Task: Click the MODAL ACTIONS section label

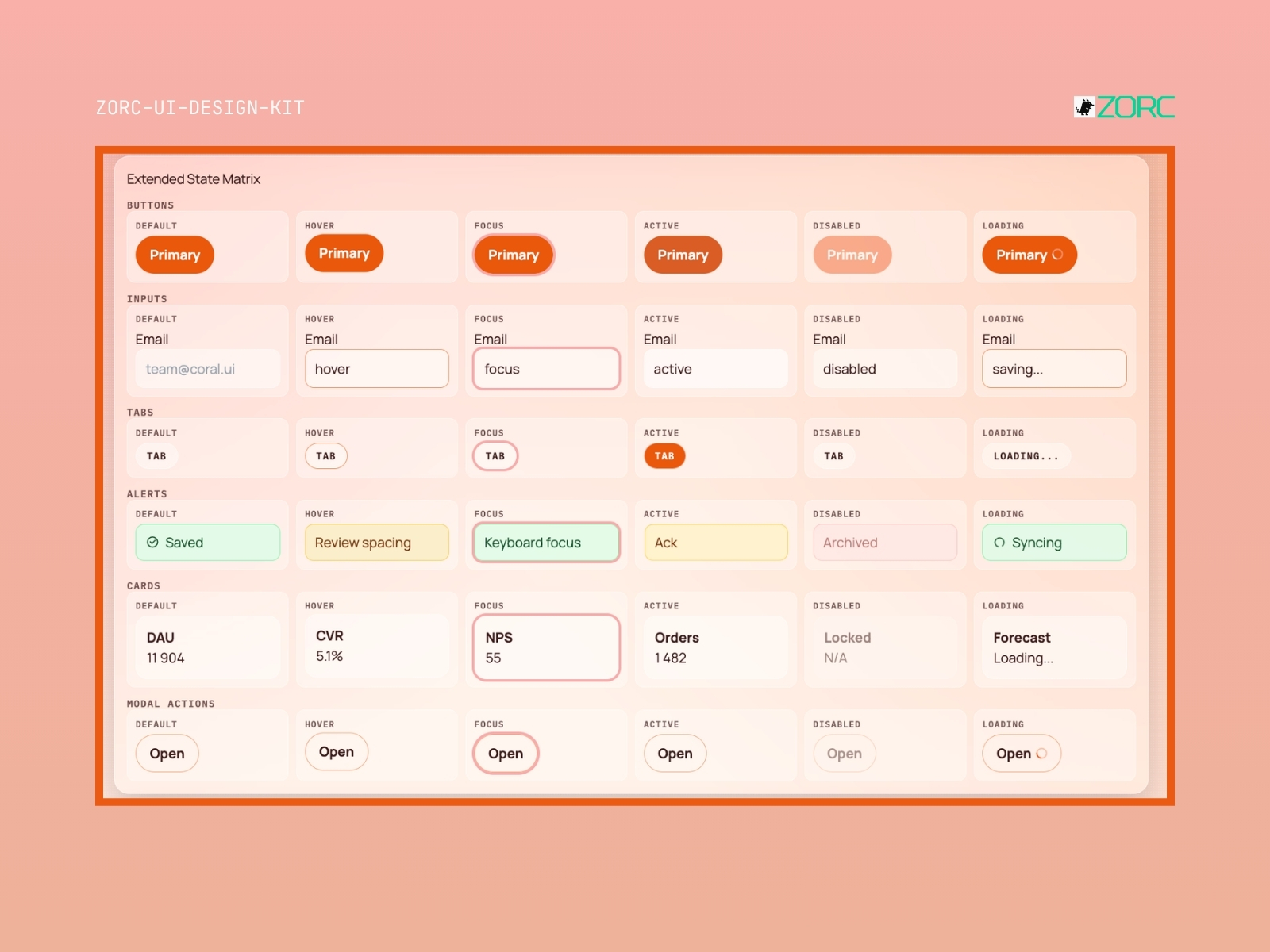Action: (171, 704)
